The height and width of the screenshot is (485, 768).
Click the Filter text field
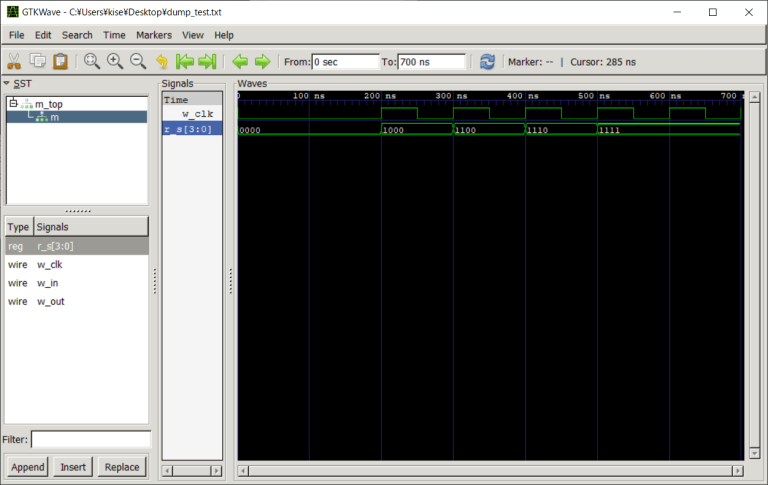(90, 439)
